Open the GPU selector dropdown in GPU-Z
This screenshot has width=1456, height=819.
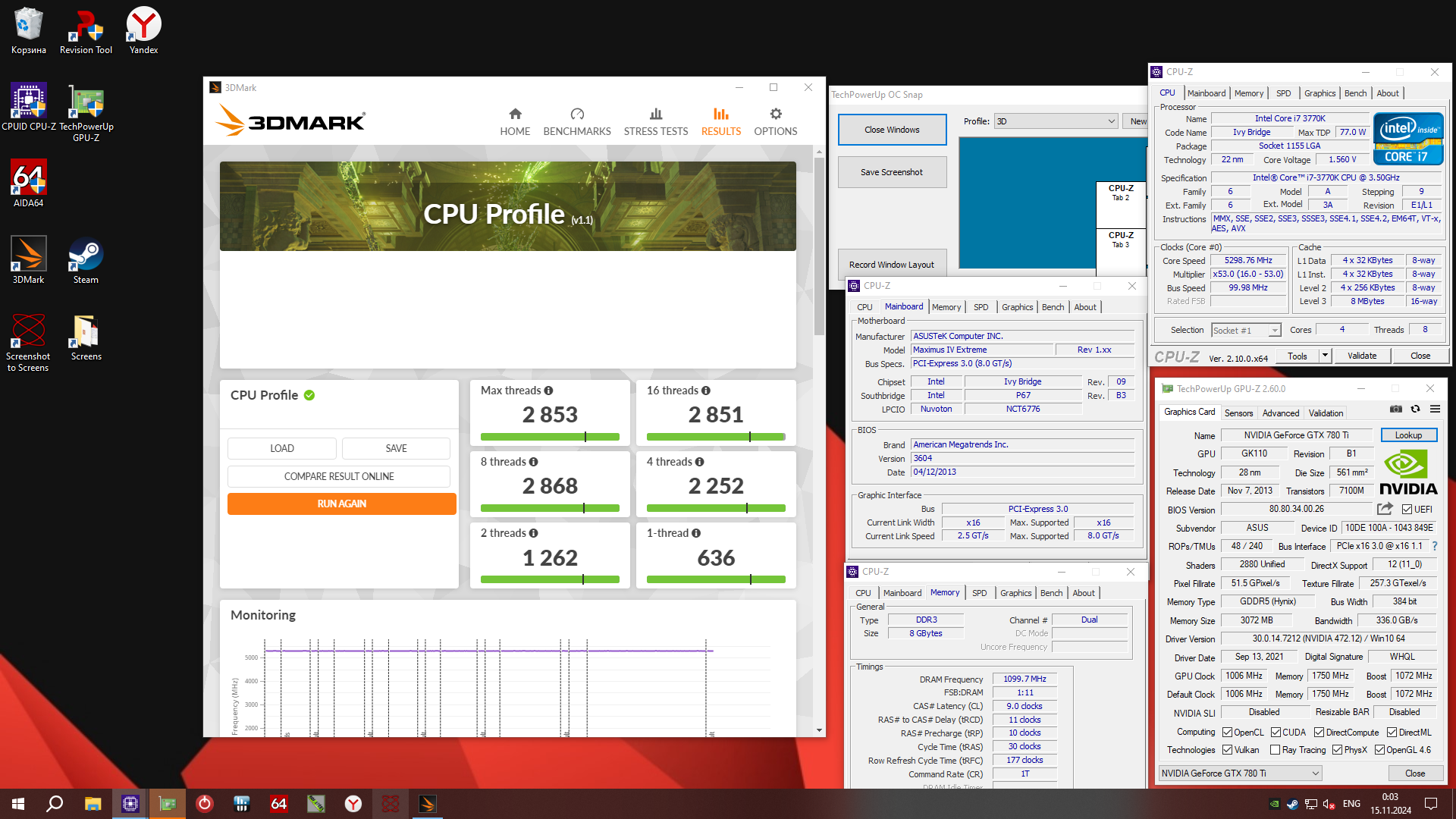(x=1240, y=773)
